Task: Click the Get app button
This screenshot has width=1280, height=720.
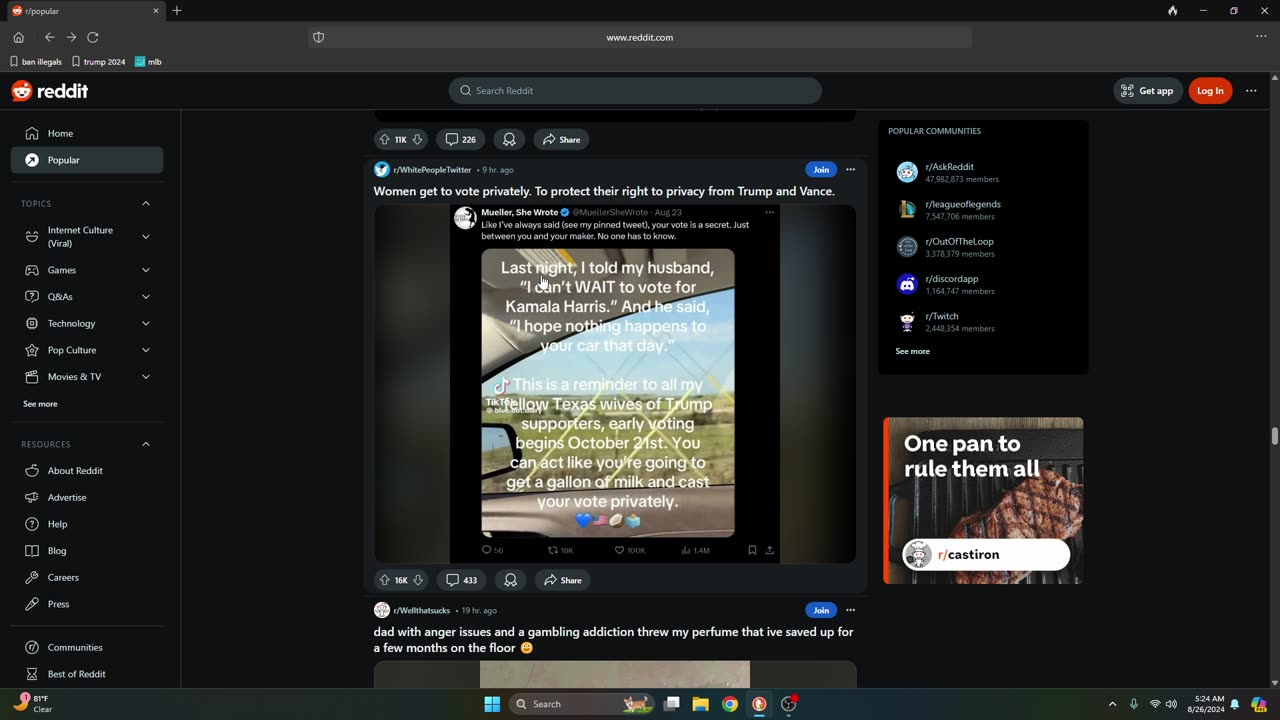Action: pyautogui.click(x=1147, y=91)
